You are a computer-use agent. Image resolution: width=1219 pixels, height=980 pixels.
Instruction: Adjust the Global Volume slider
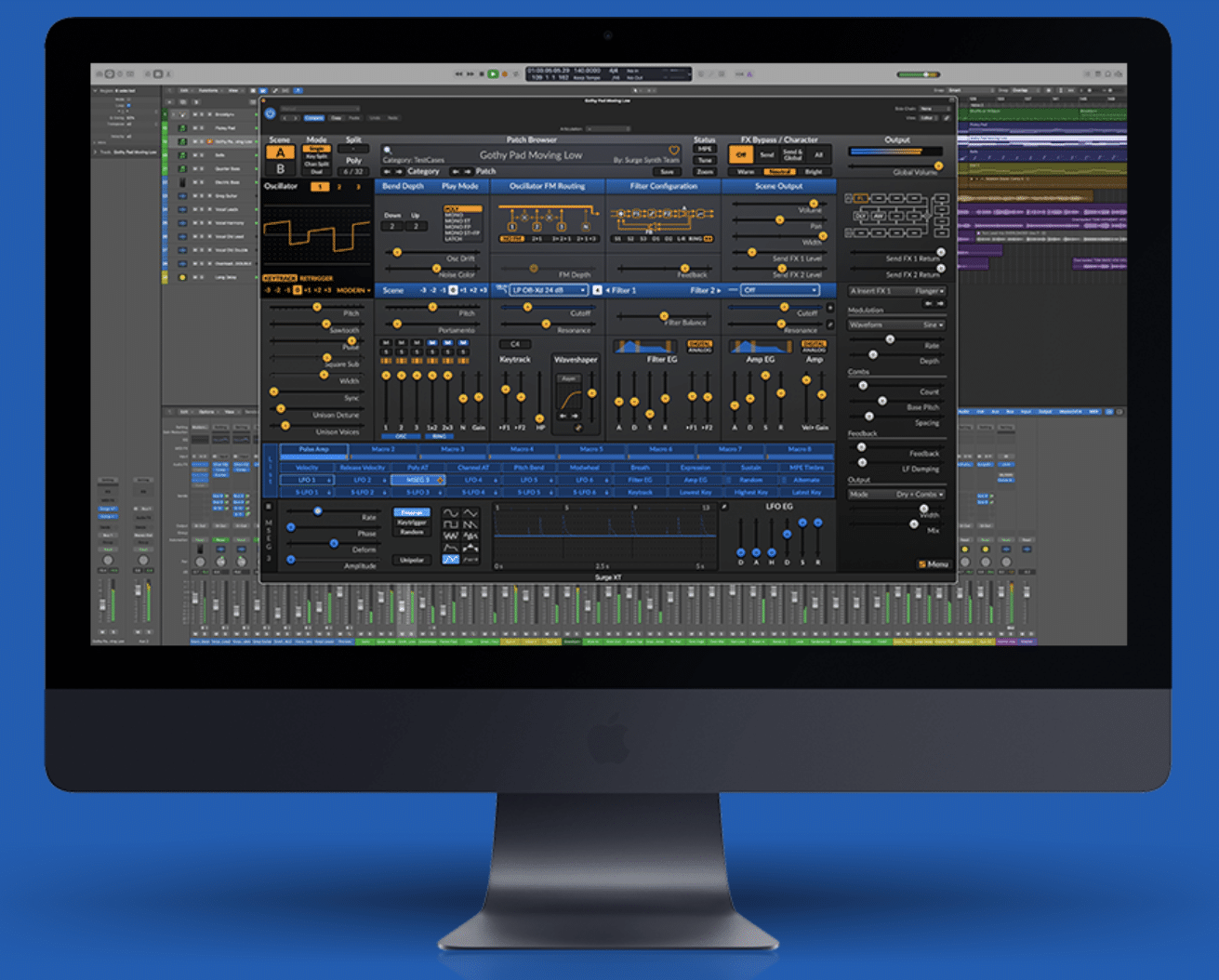coord(895,166)
